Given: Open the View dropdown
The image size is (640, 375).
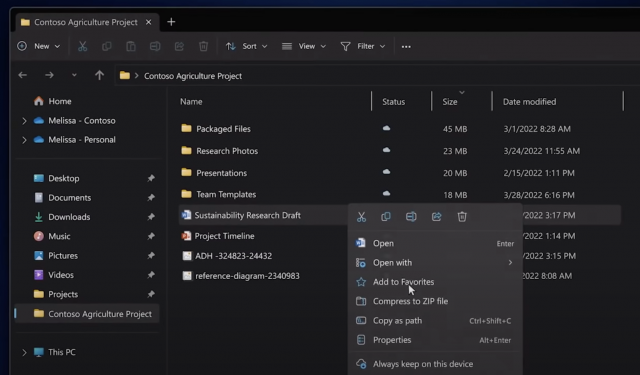Looking at the screenshot, I should 304,47.
